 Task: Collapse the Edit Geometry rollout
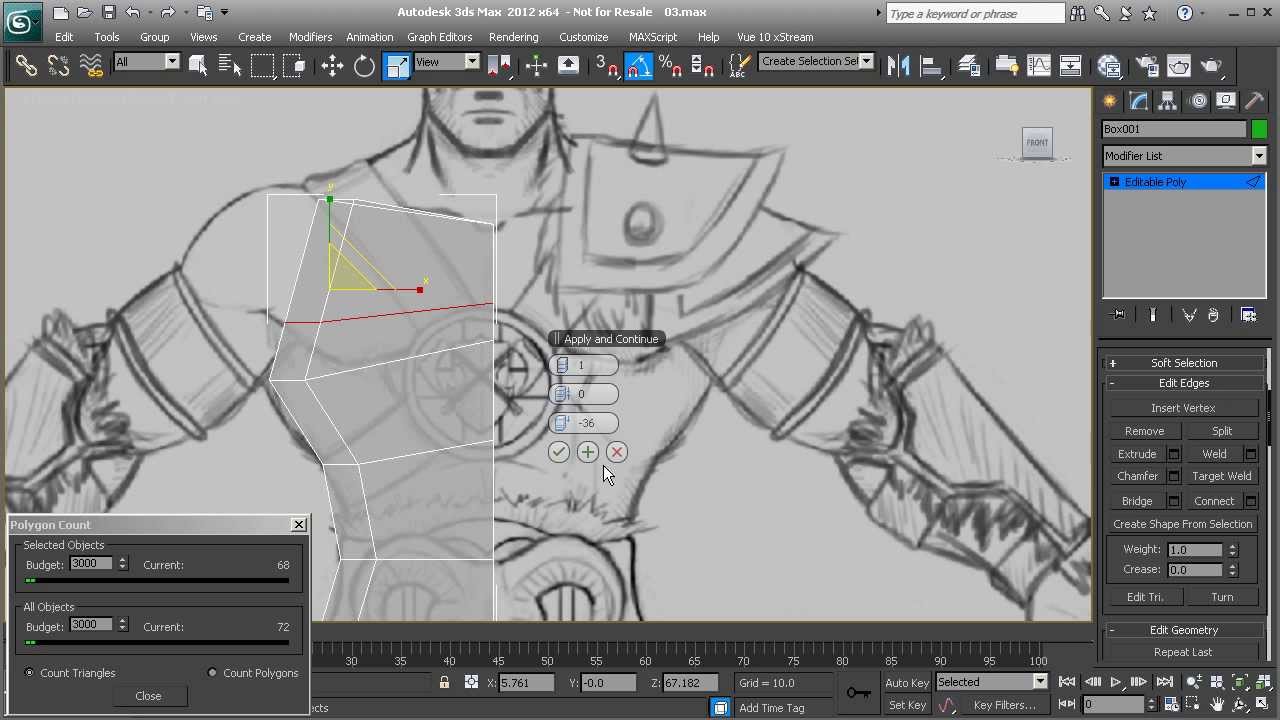tap(1183, 630)
